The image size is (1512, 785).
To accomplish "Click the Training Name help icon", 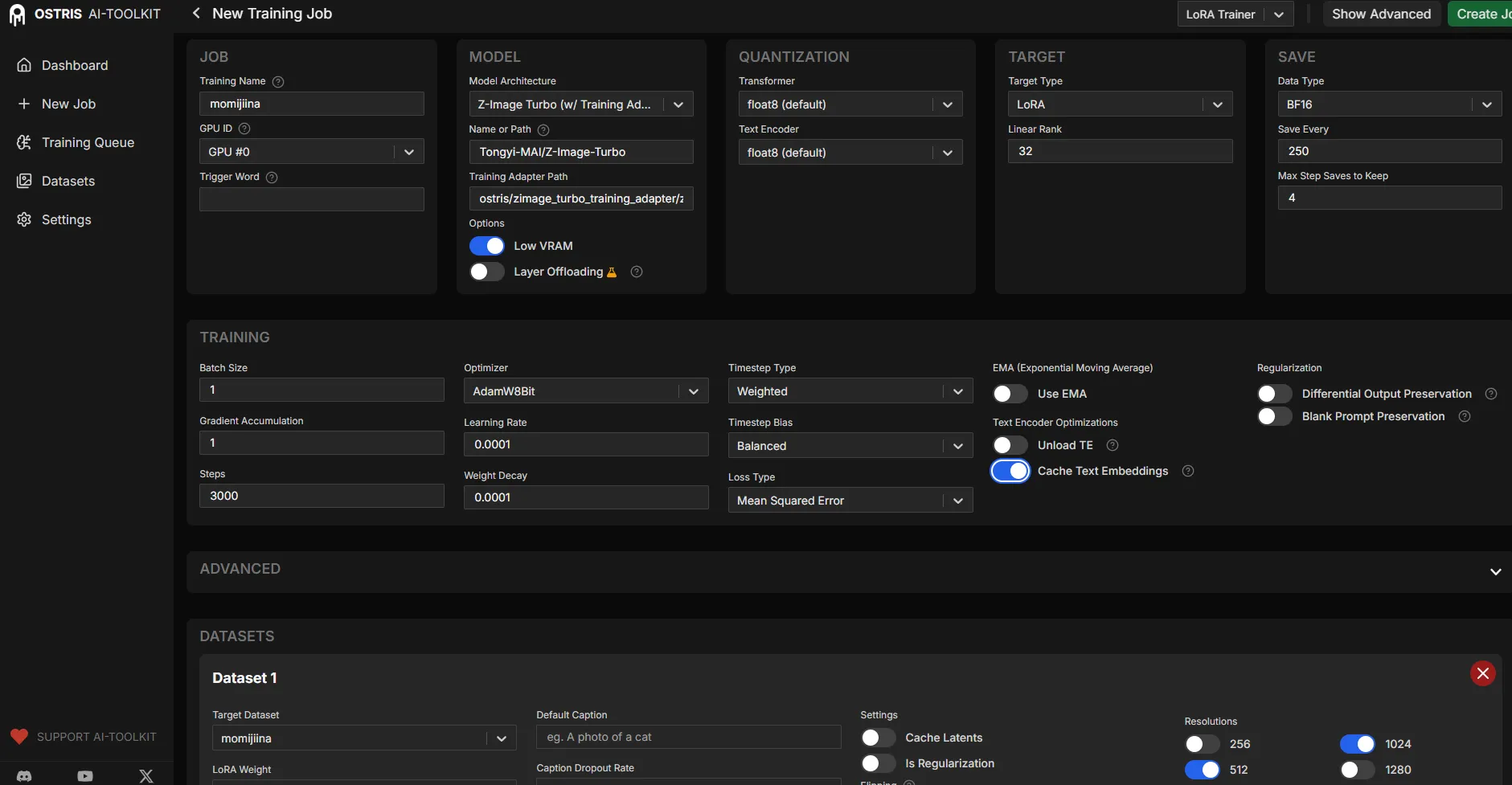I will coord(278,82).
